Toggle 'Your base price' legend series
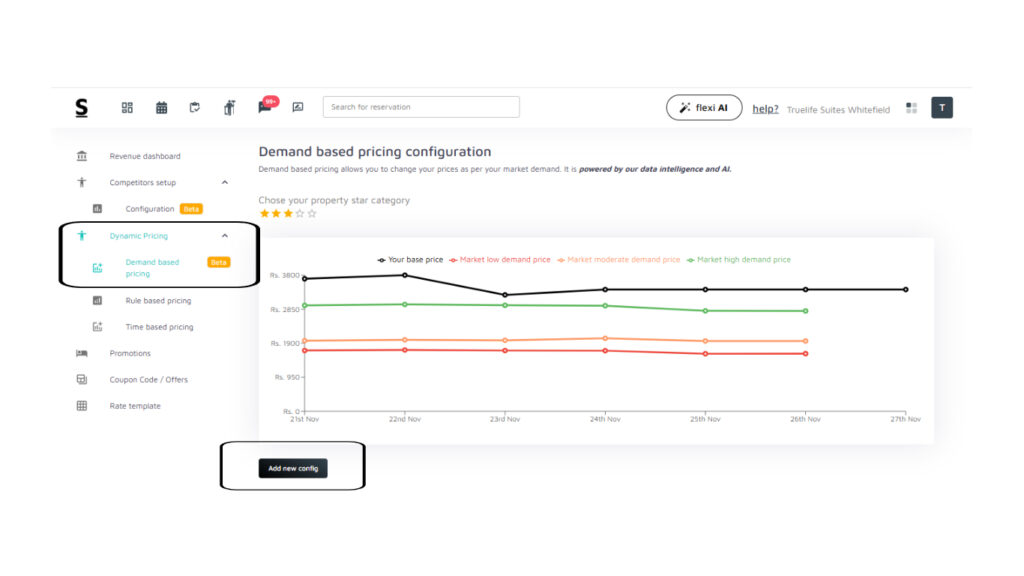This screenshot has width=1024, height=576. 411,260
